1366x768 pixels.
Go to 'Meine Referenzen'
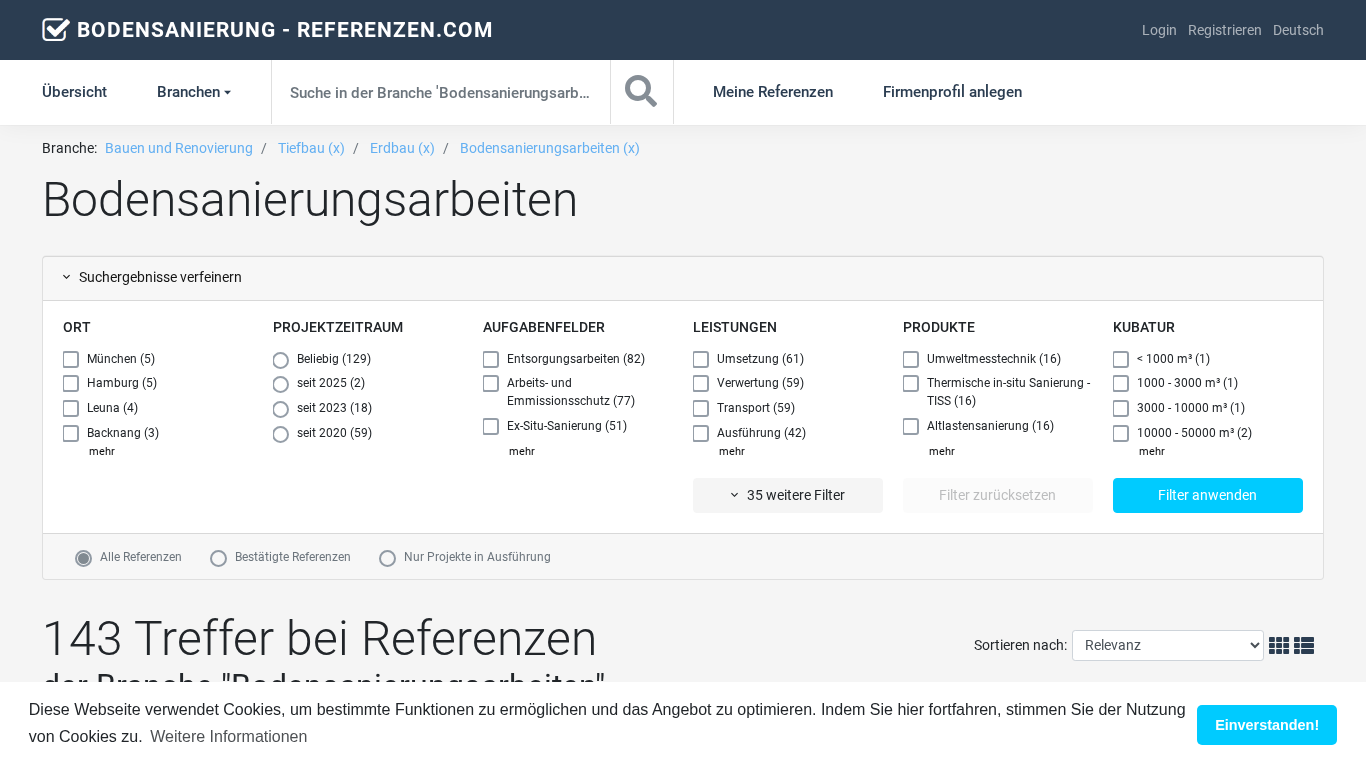tap(772, 92)
